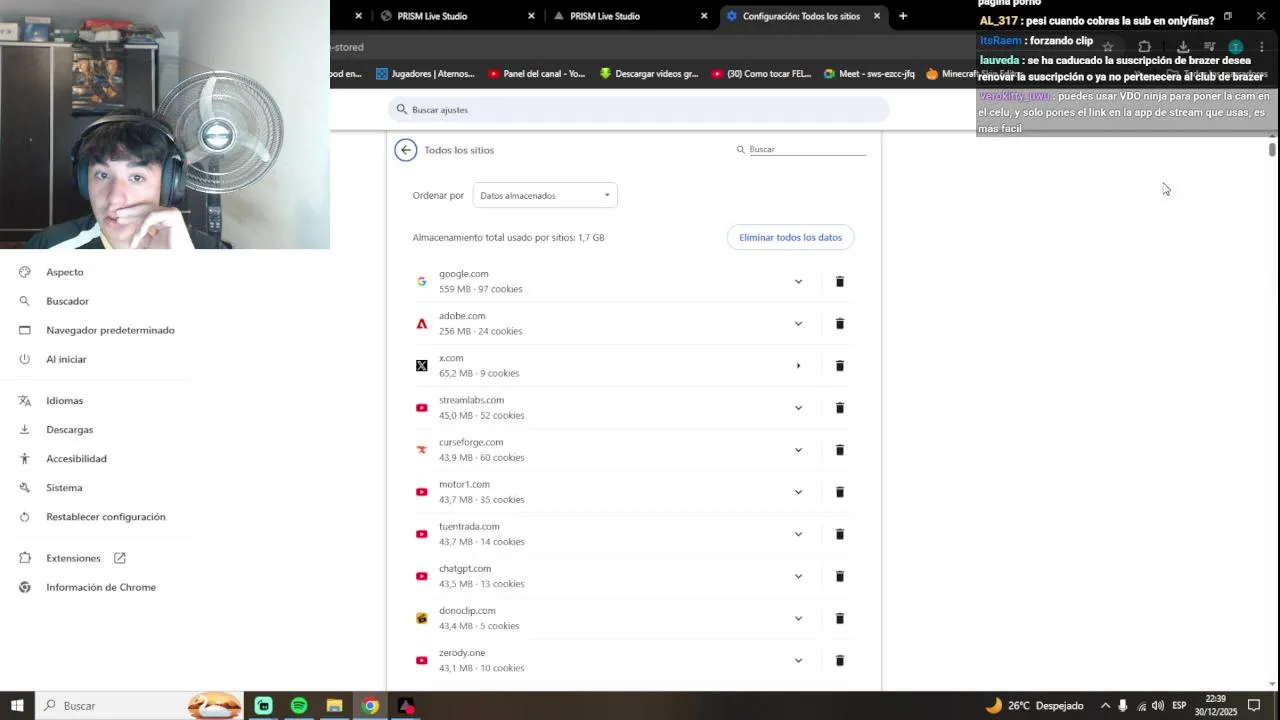1280x720 pixels.
Task: Delete donoclip.com site data
Action: point(840,618)
